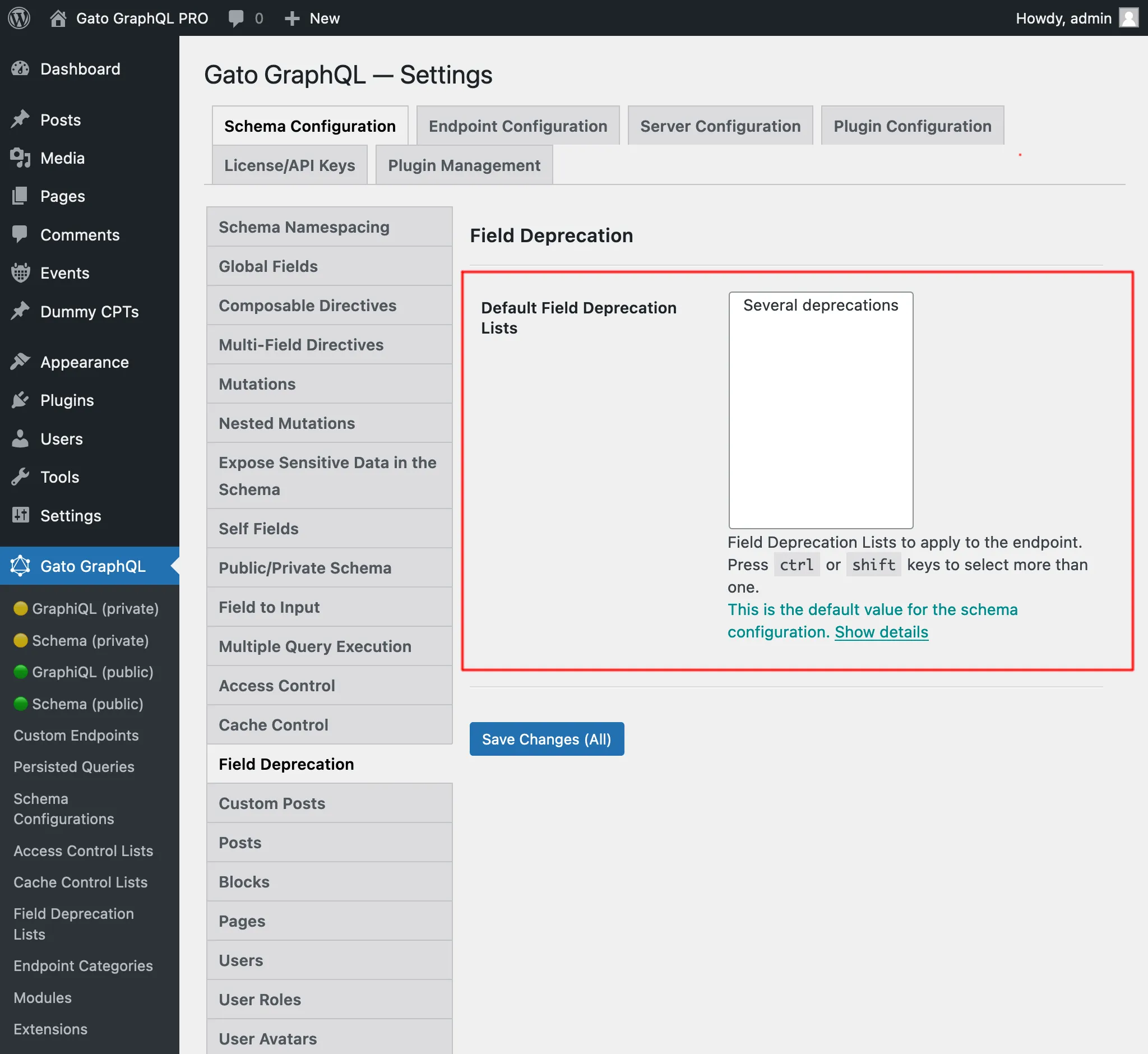Viewport: 1148px width, 1054px height.
Task: Click the Posts pin icon
Action: point(21,120)
